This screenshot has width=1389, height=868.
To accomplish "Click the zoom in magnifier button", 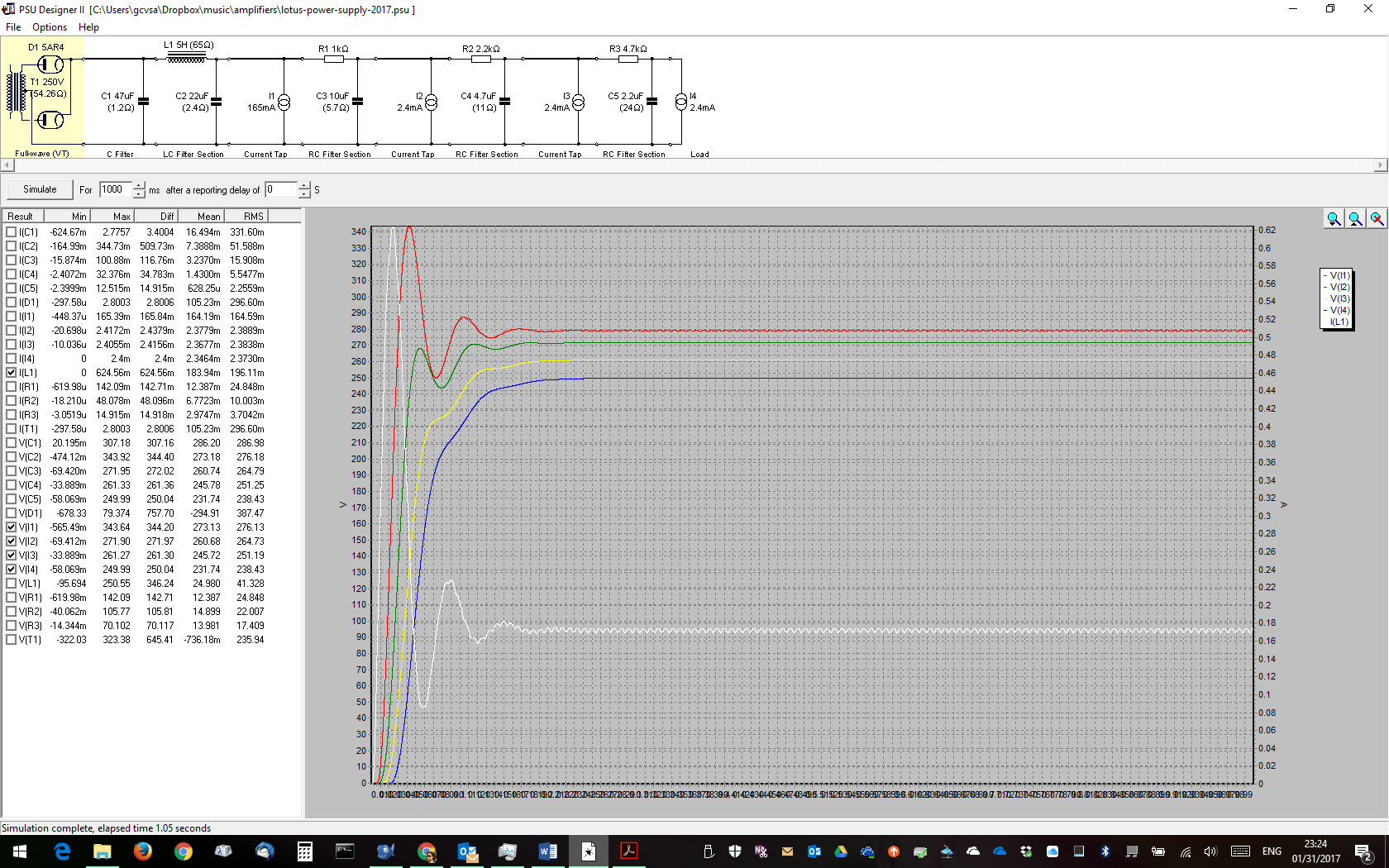I will click(1334, 218).
